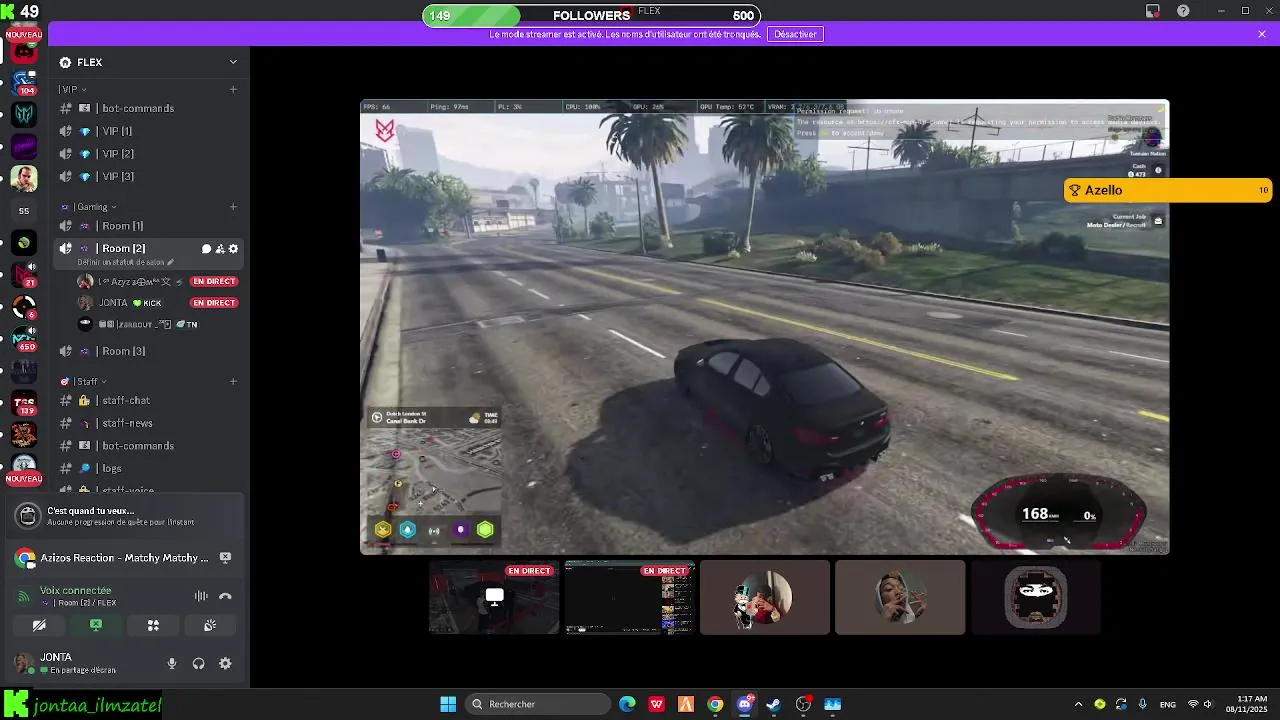
Task: Set a status for the voice room
Action: tap(125, 262)
